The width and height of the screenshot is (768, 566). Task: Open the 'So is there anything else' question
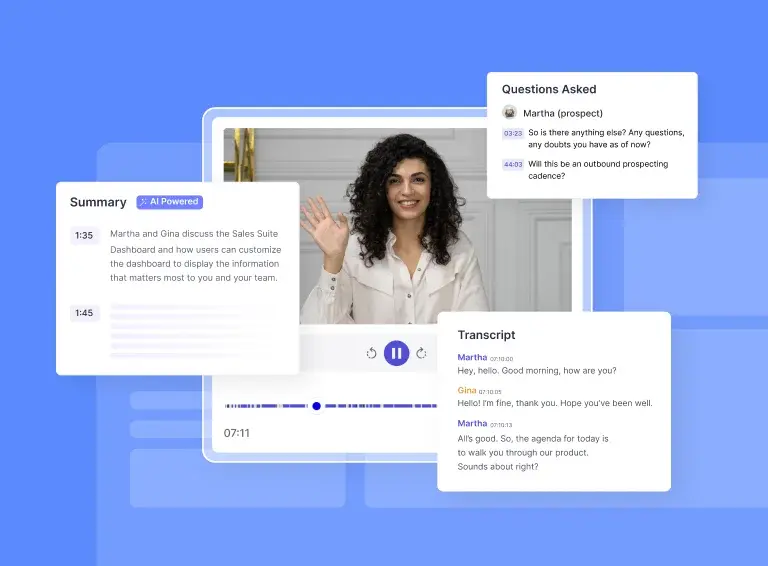pos(606,139)
